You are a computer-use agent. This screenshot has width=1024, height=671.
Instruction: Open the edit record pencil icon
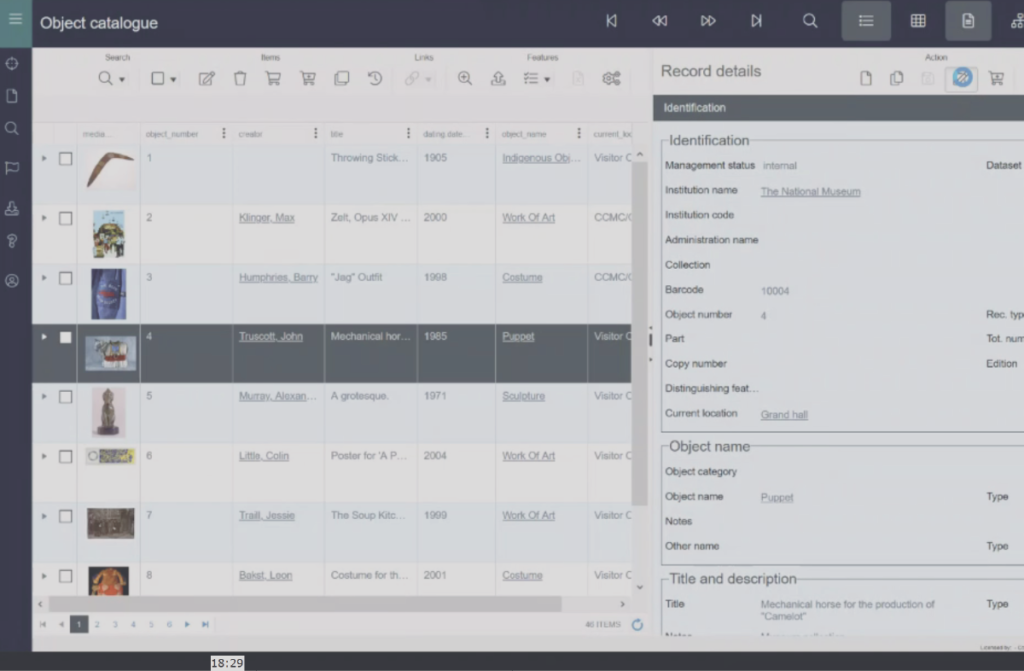pyautogui.click(x=206, y=78)
